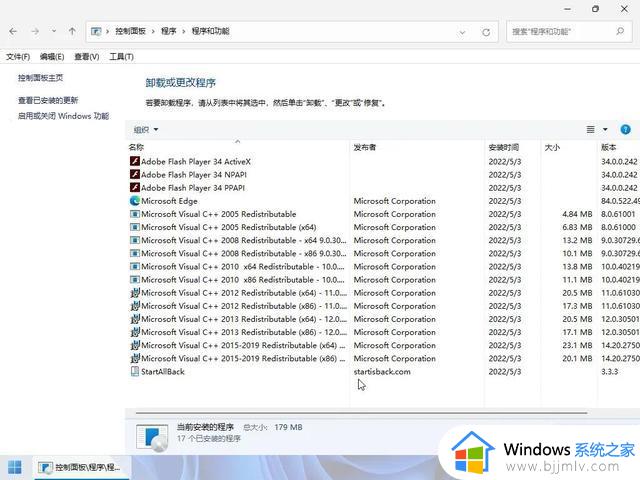This screenshot has height=480, width=640.
Task: Open recent locations dropdown arrow
Action: (x=54, y=31)
